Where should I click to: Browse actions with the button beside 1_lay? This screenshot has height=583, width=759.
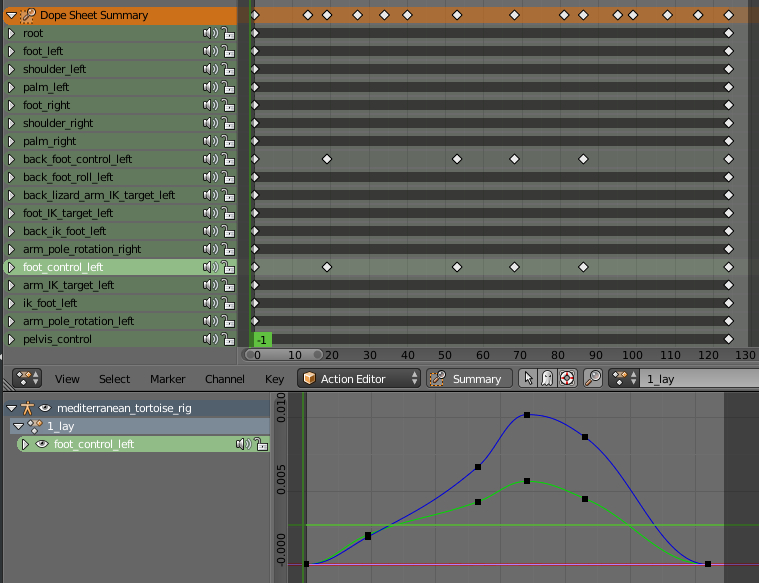624,379
